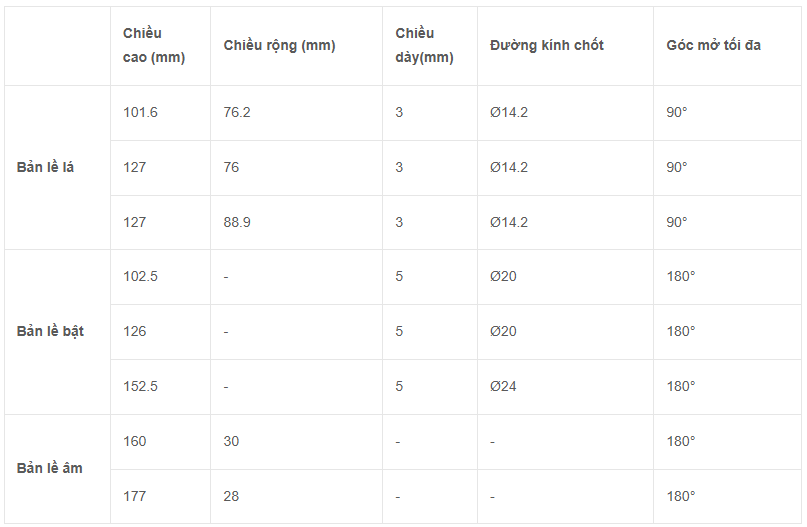807x527 pixels.
Task: Click the cell with height 160
Action: pyautogui.click(x=160, y=442)
